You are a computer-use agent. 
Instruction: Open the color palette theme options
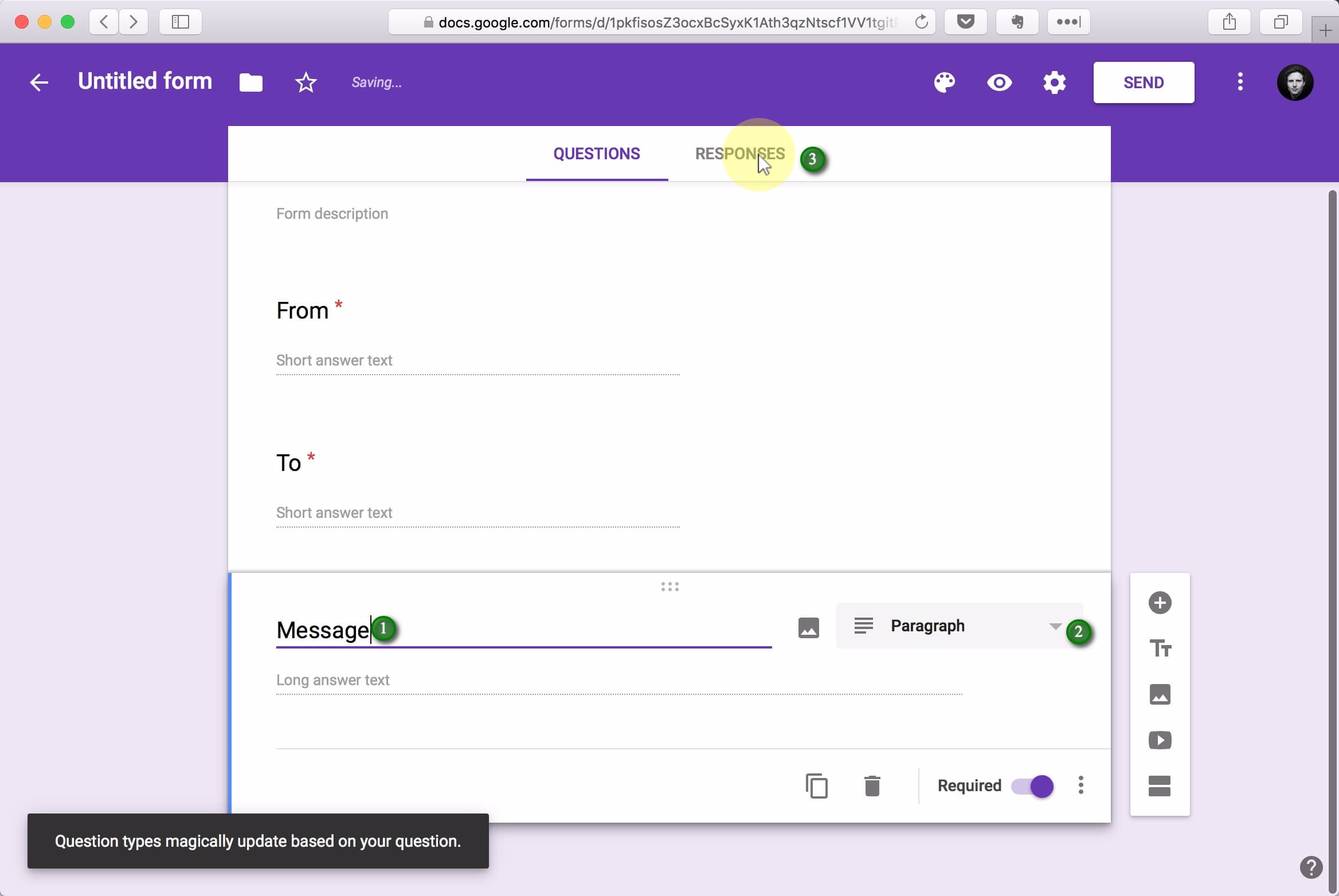coord(945,82)
